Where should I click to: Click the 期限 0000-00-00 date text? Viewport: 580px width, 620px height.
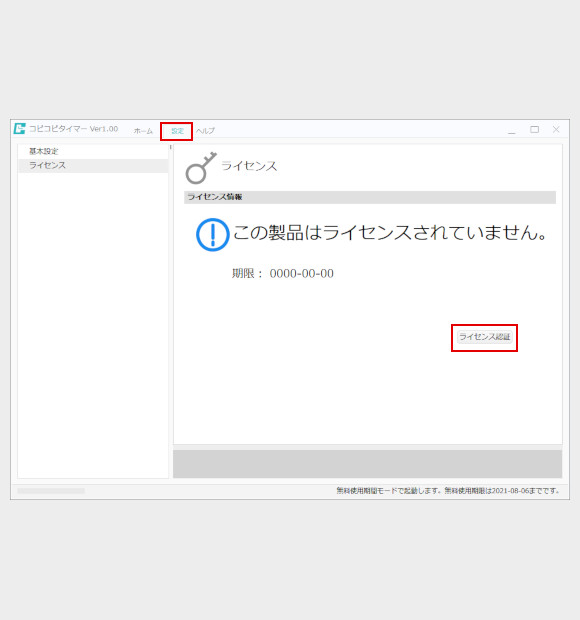tap(283, 273)
